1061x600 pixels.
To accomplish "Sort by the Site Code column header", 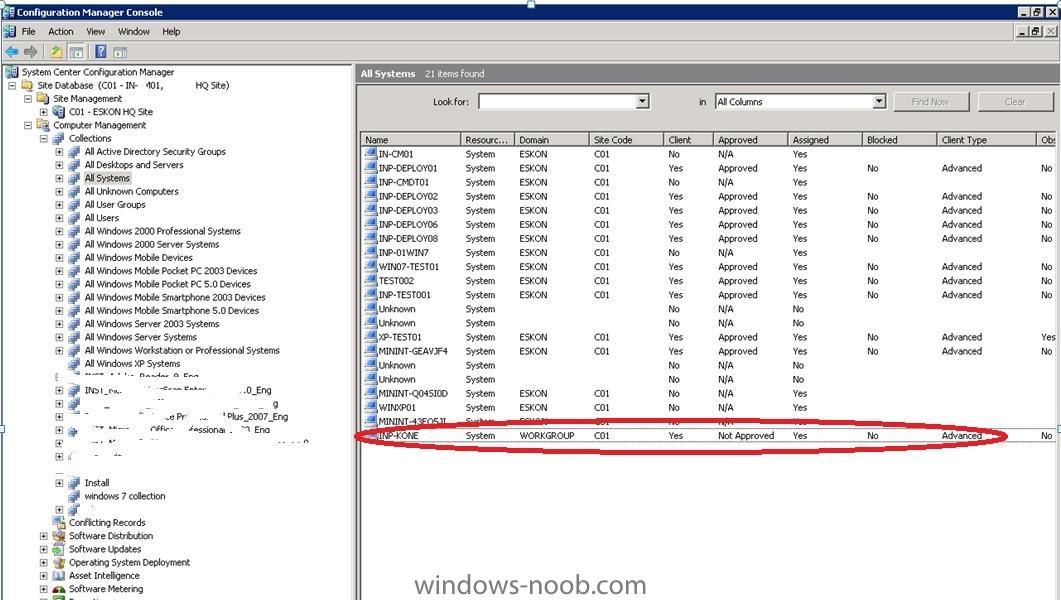I will [x=626, y=139].
